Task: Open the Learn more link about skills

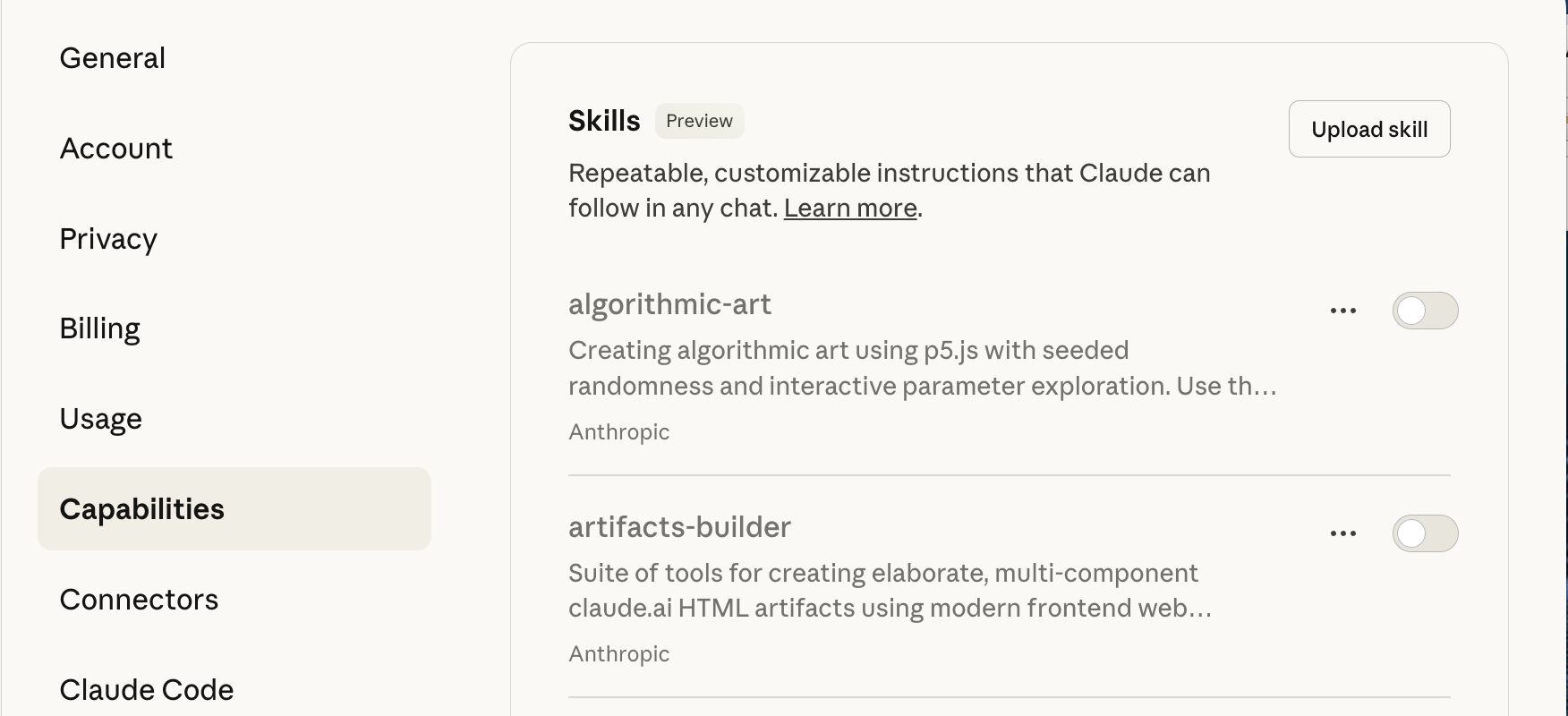Action: tap(850, 208)
